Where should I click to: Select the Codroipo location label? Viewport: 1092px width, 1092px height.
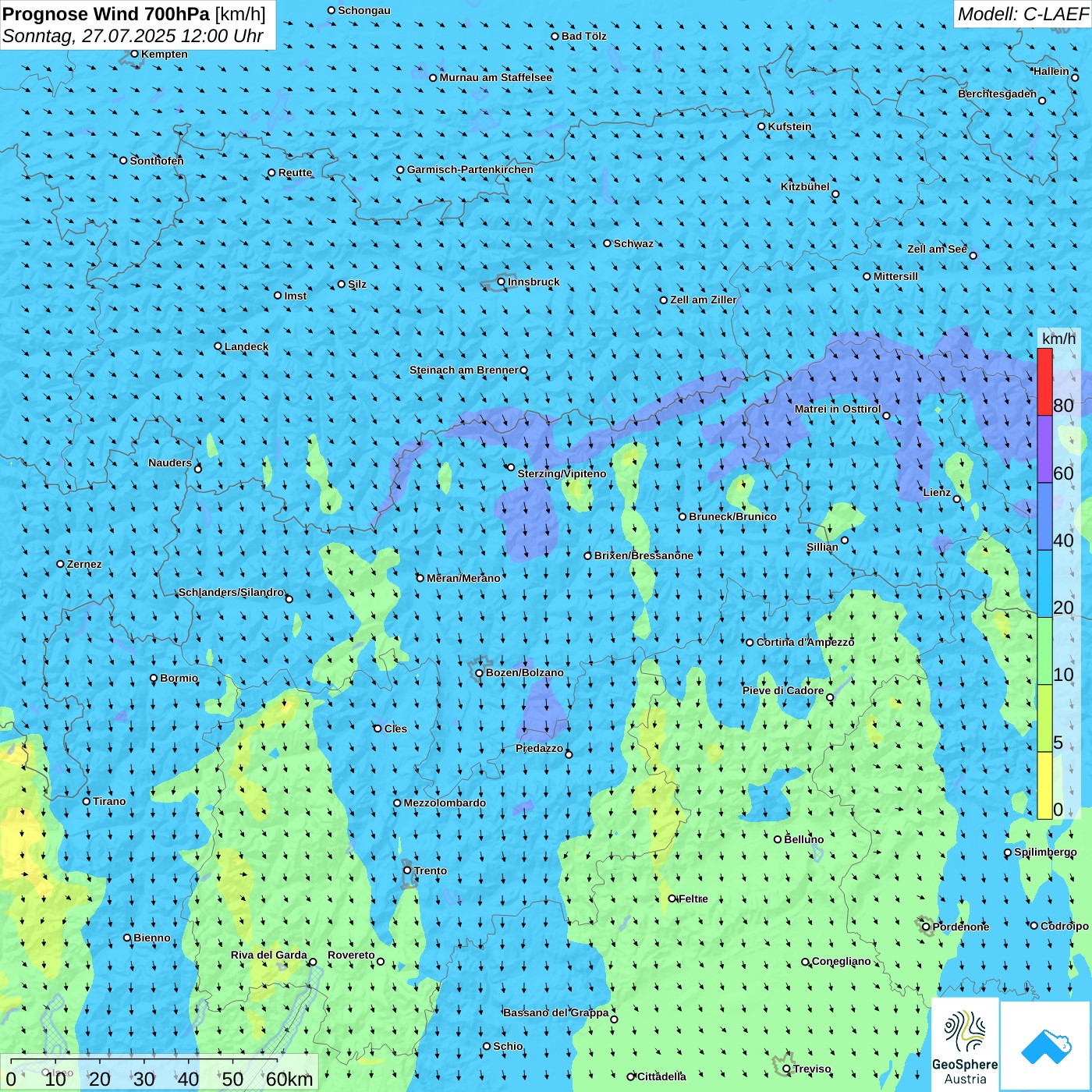click(x=1065, y=926)
